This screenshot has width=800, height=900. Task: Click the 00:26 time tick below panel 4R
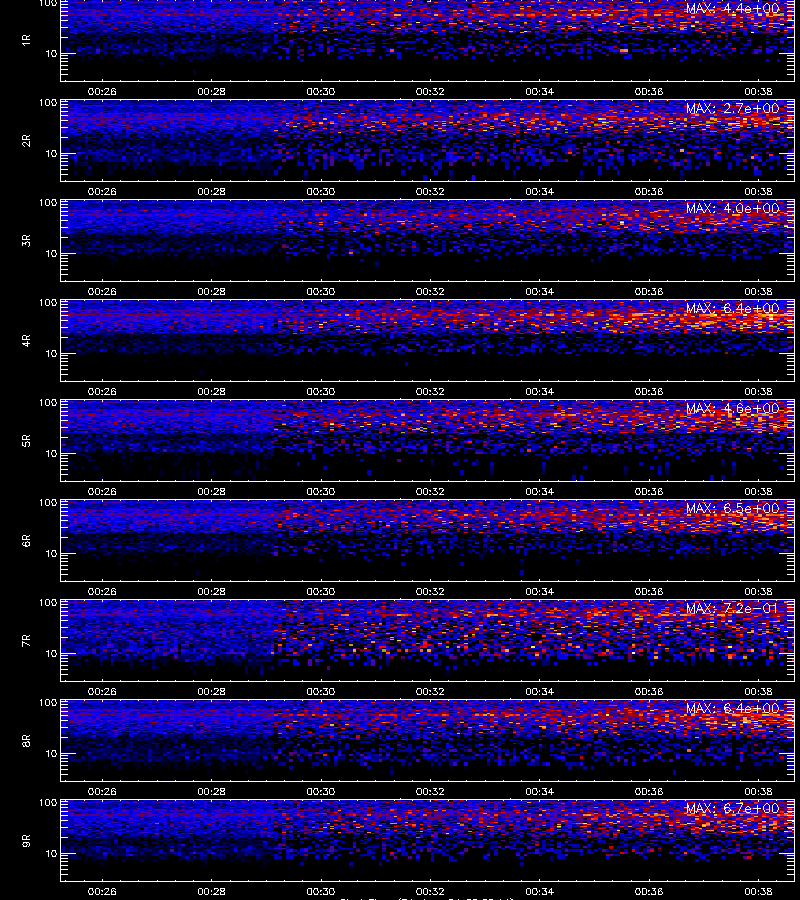click(x=102, y=391)
